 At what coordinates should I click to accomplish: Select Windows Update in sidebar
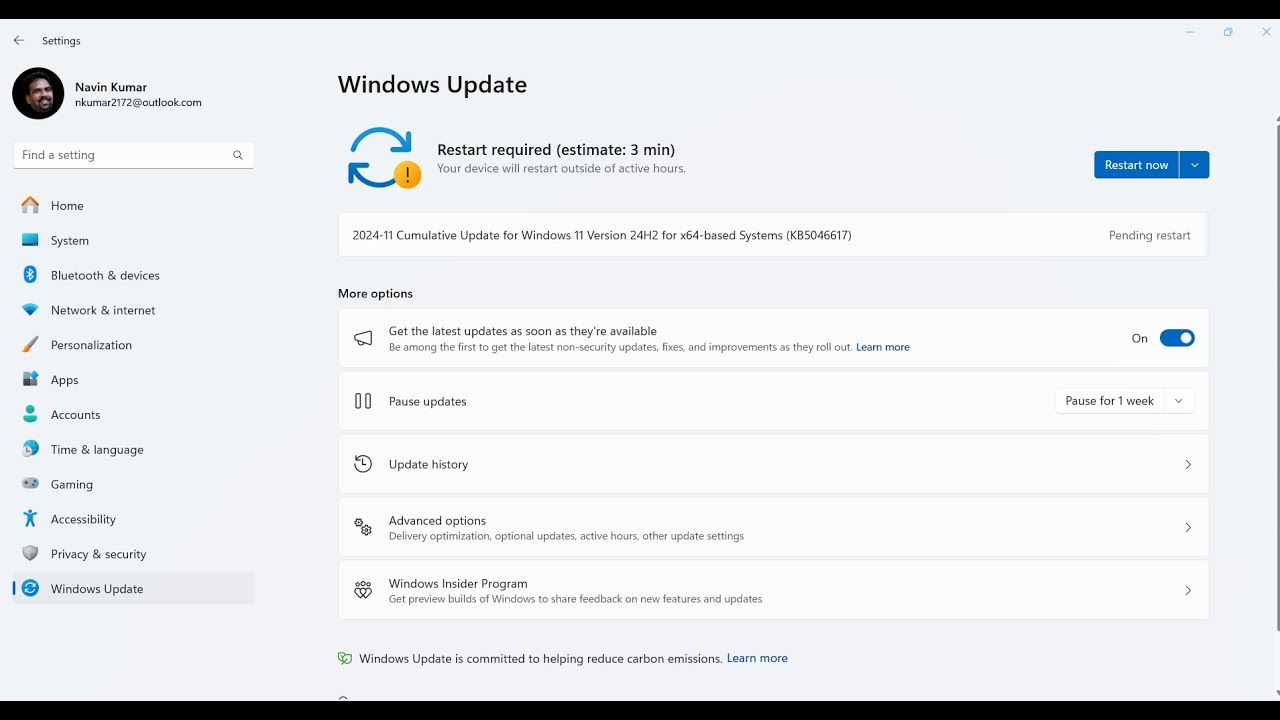click(133, 589)
